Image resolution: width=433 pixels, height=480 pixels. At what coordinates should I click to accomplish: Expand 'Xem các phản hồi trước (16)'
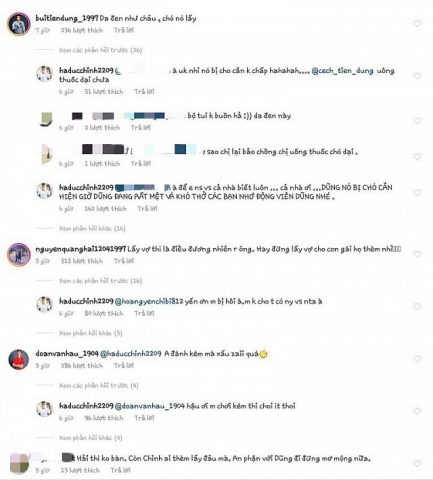tap(100, 281)
